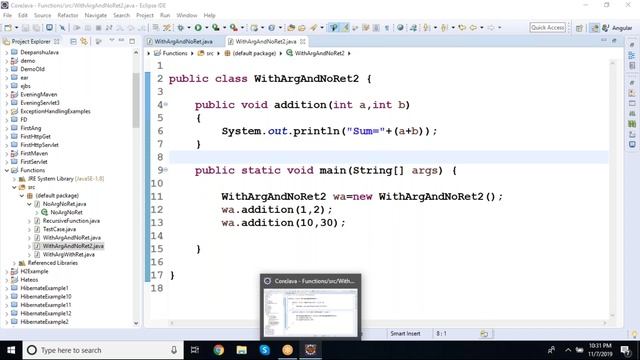Click the Open Type toolbar icon

(291, 28)
